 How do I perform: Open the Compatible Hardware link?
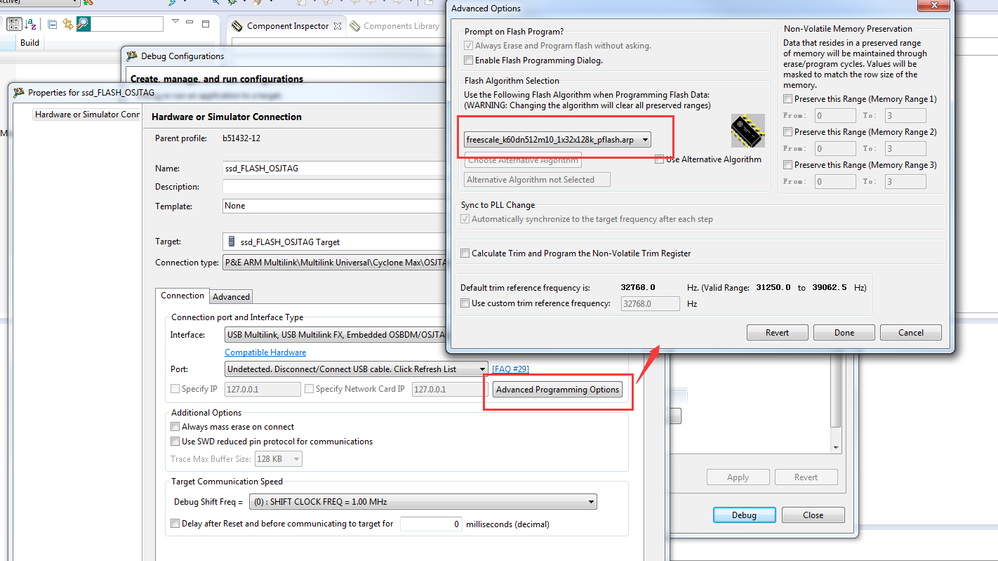coord(265,352)
